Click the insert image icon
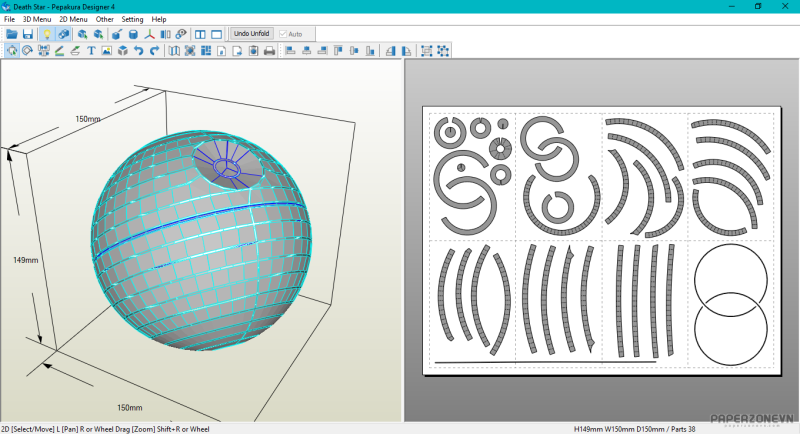 106,51
